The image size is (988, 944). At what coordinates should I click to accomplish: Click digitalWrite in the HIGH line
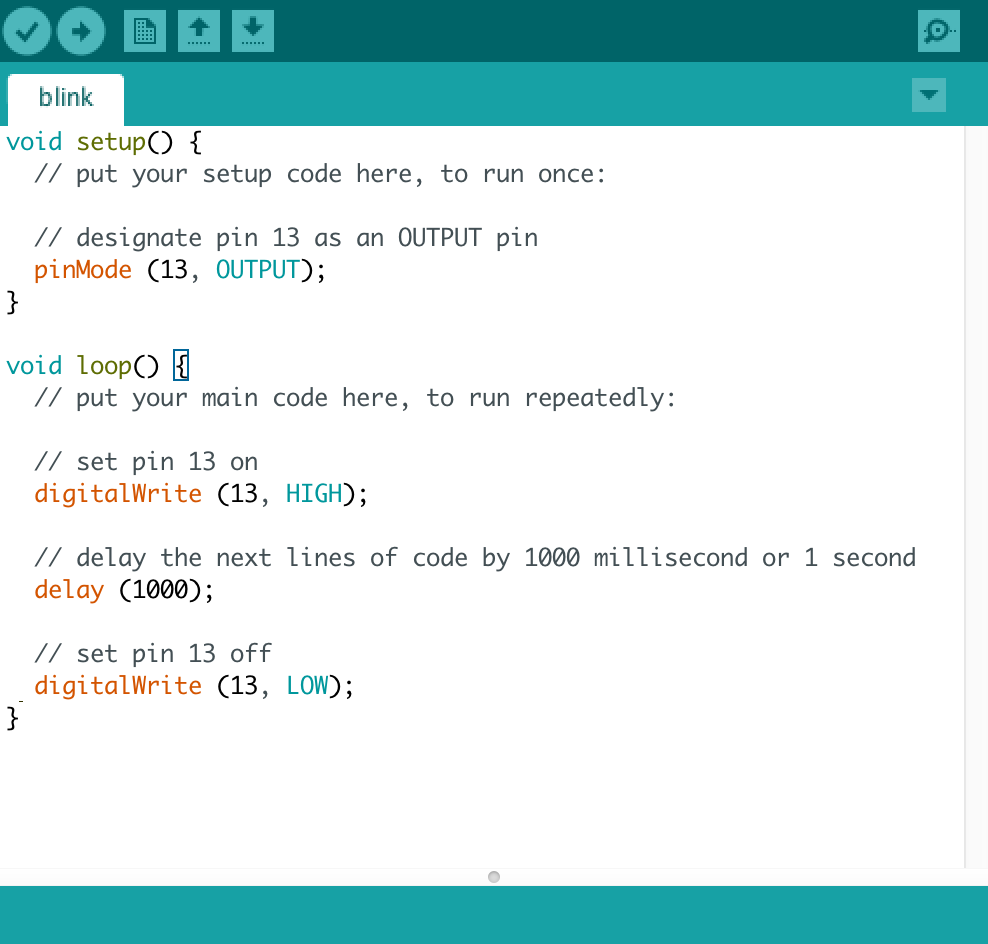tap(118, 493)
